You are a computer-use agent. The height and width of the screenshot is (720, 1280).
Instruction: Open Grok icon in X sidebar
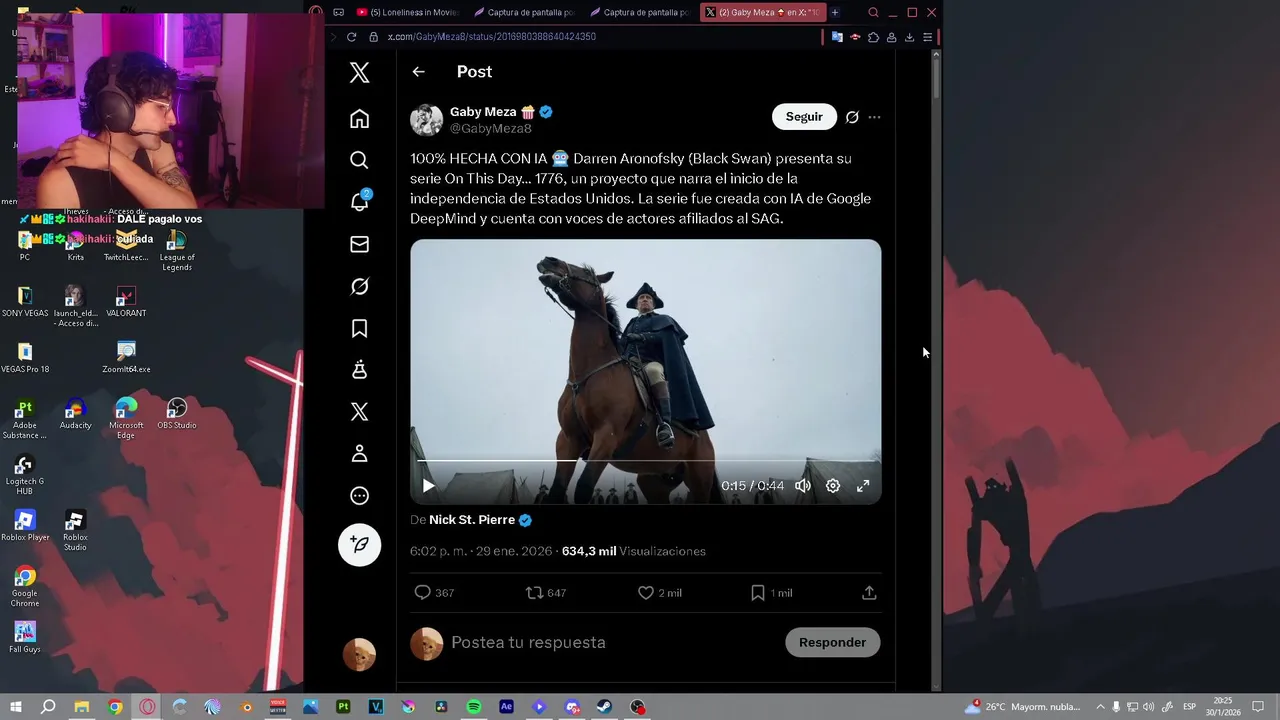pyautogui.click(x=360, y=286)
